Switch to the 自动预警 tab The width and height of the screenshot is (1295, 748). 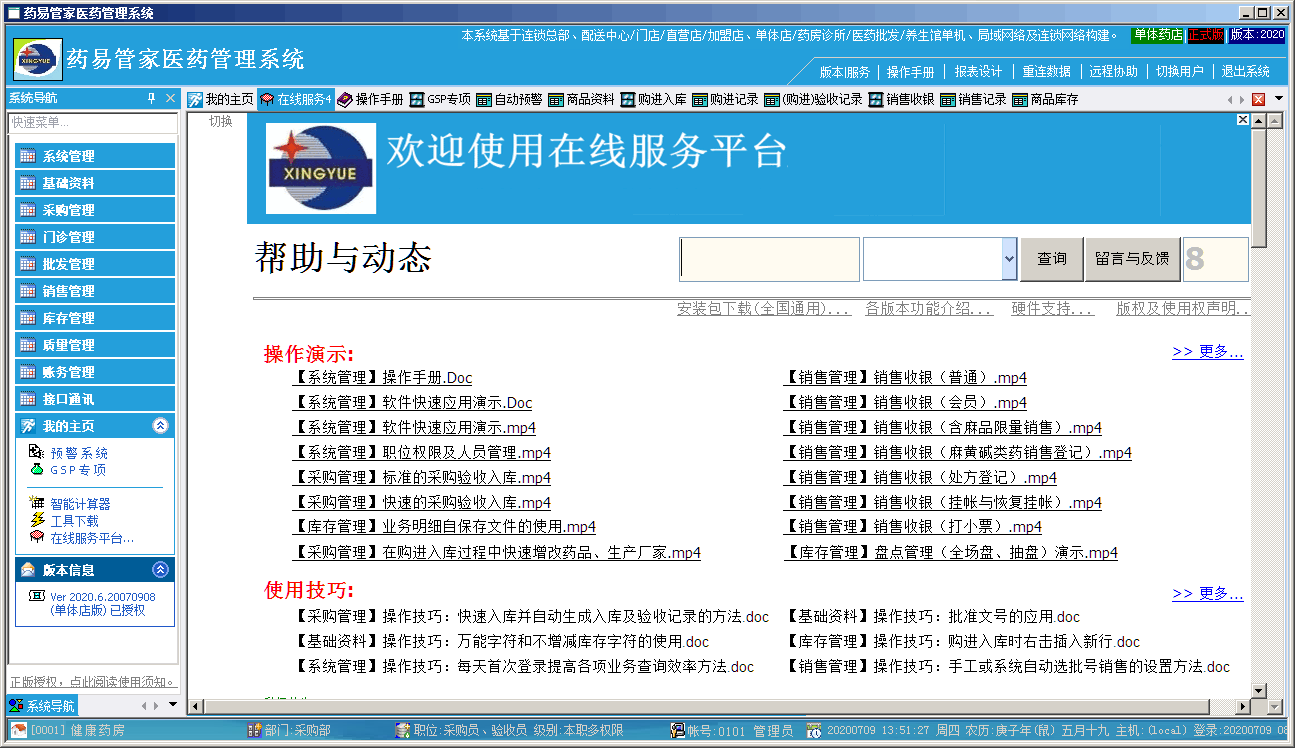(509, 99)
